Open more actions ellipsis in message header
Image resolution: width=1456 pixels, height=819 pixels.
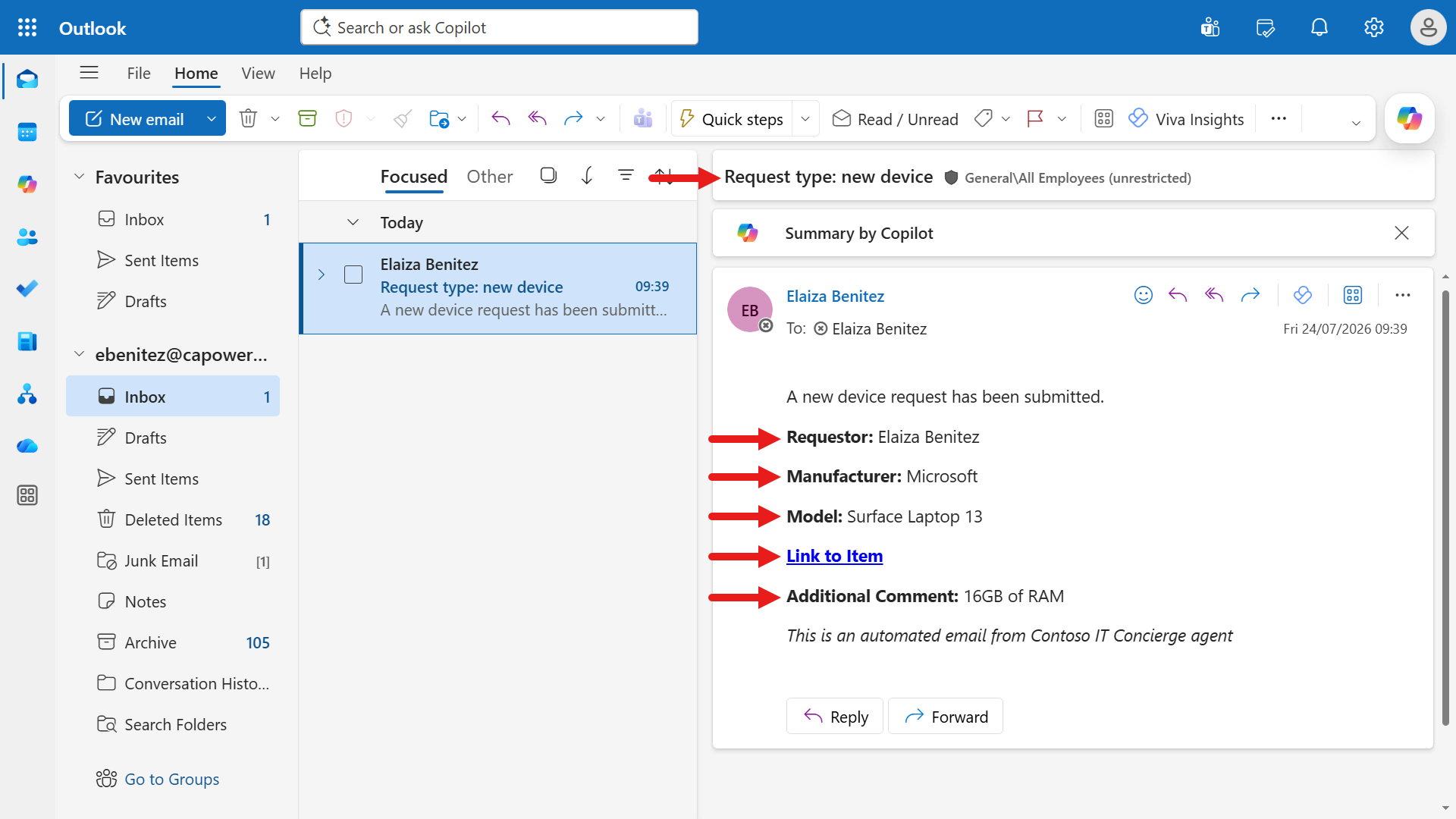[1403, 295]
